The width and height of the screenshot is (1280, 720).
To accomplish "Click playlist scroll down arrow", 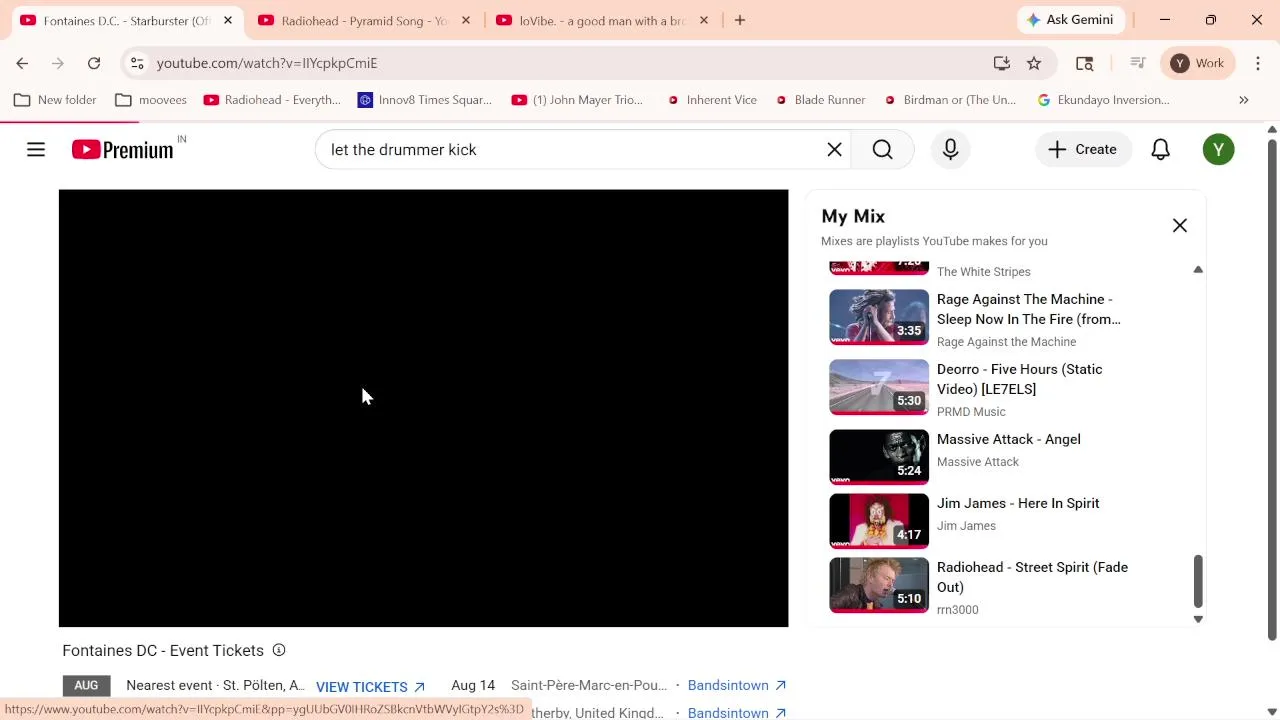I will click(x=1198, y=619).
